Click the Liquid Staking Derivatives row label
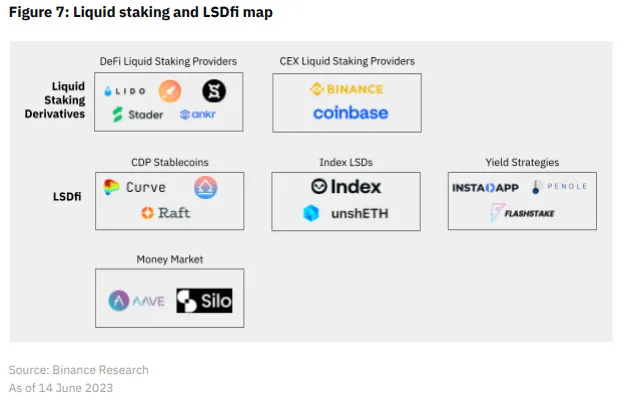The image size is (628, 400). [56, 100]
